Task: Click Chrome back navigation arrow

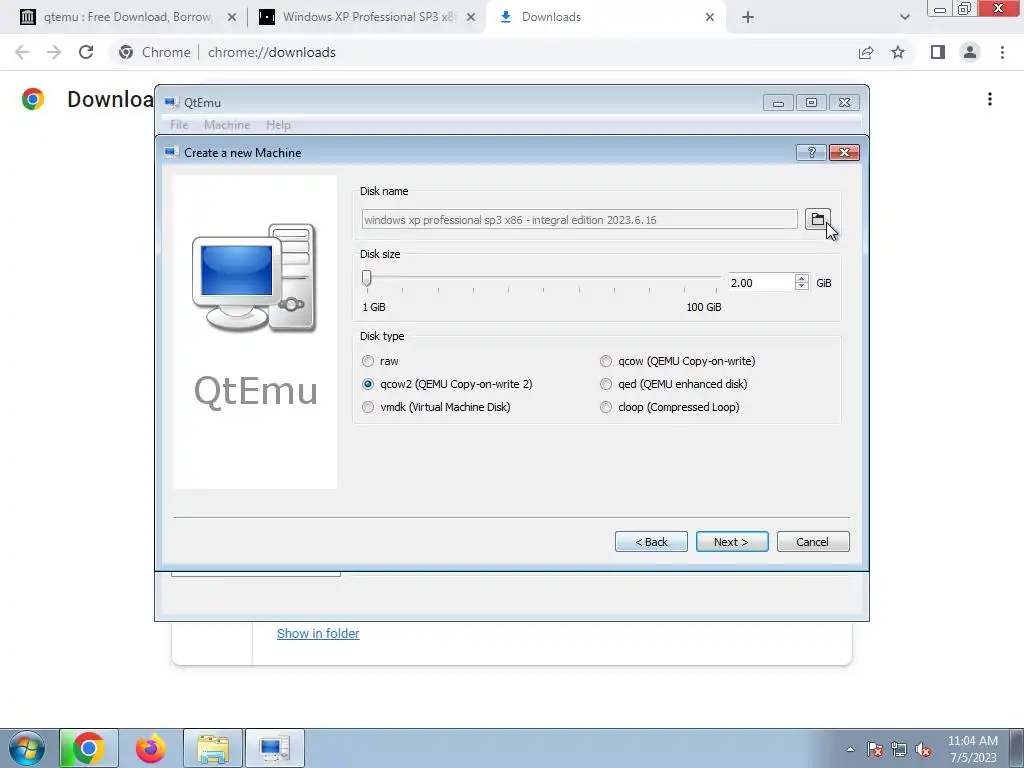Action: click(x=22, y=52)
